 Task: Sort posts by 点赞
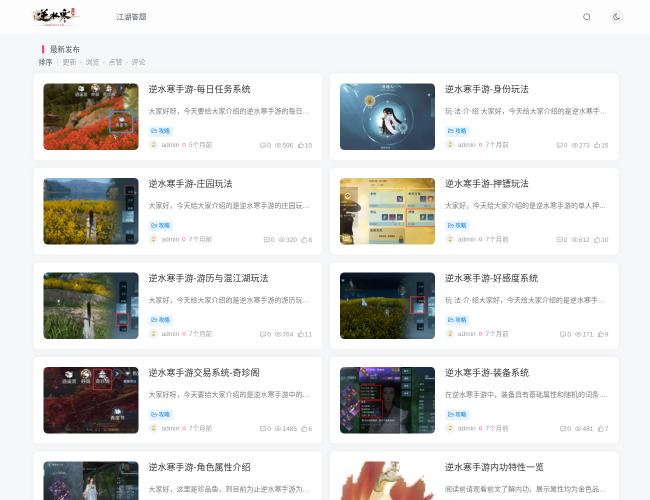[115, 62]
